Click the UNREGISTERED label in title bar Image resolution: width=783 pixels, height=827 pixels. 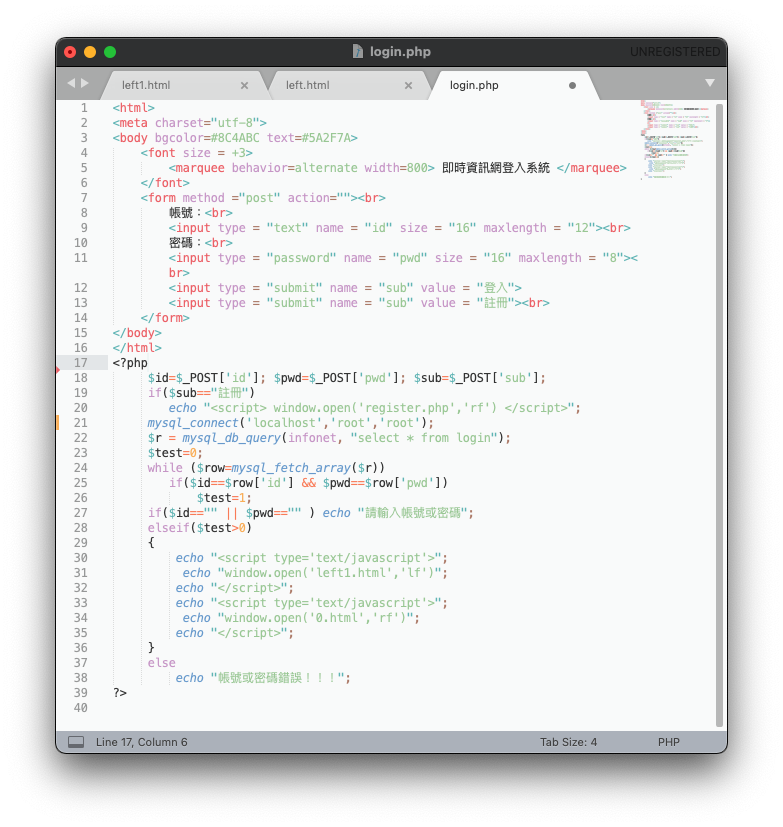675,52
